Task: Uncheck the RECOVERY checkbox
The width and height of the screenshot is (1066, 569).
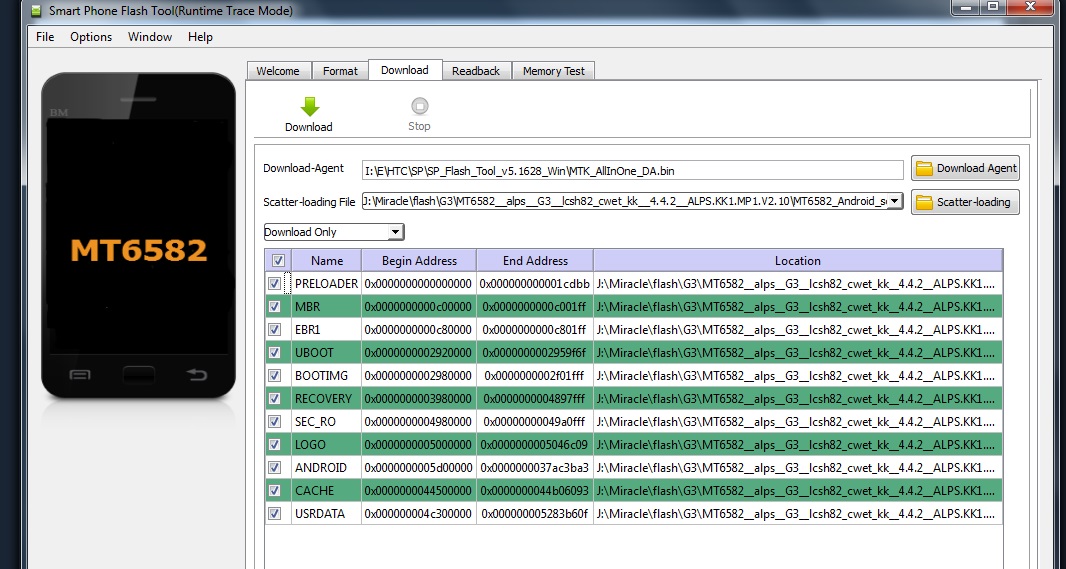Action: click(x=275, y=398)
